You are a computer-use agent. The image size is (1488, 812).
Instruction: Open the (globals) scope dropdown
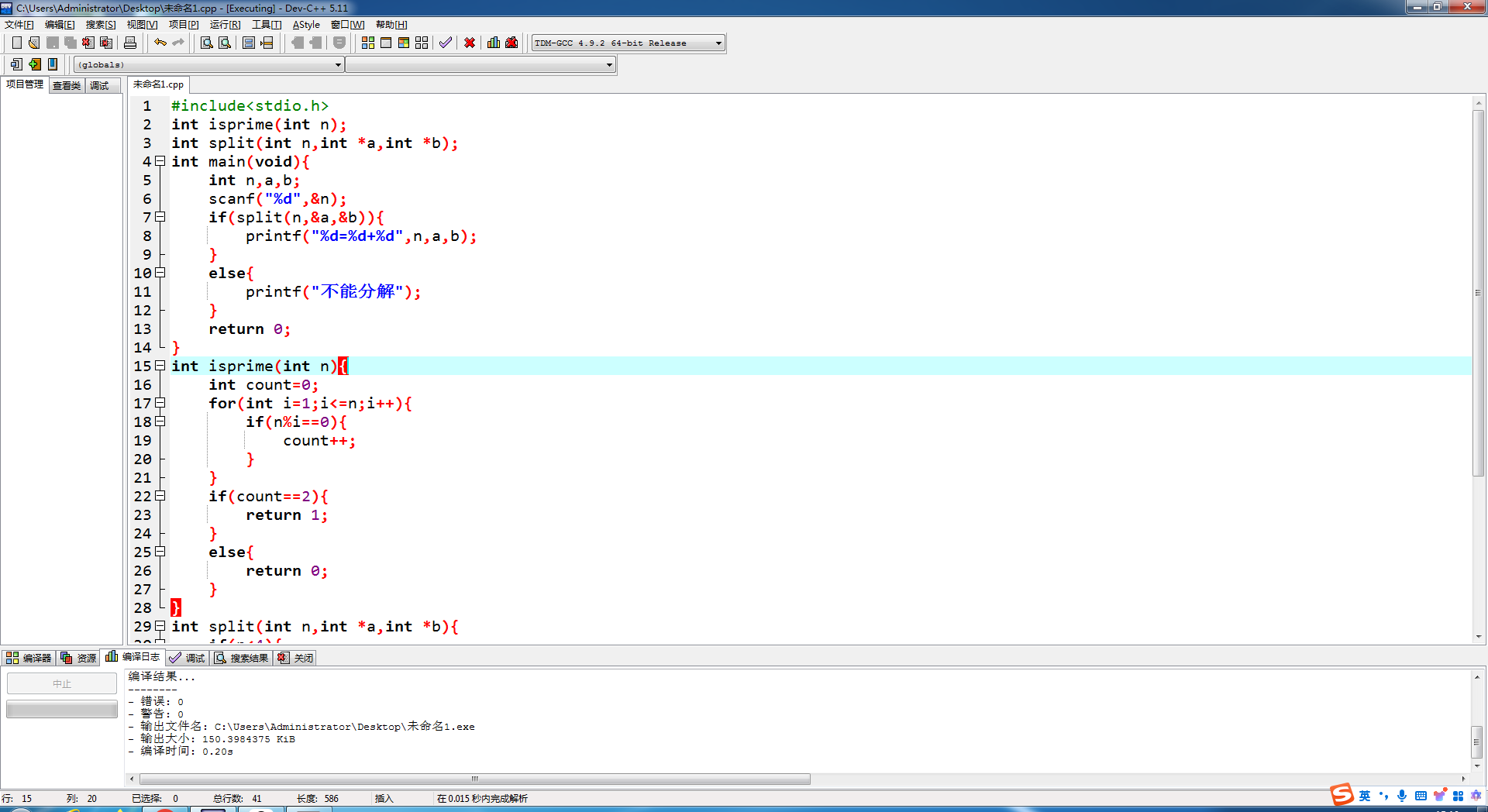tap(209, 64)
